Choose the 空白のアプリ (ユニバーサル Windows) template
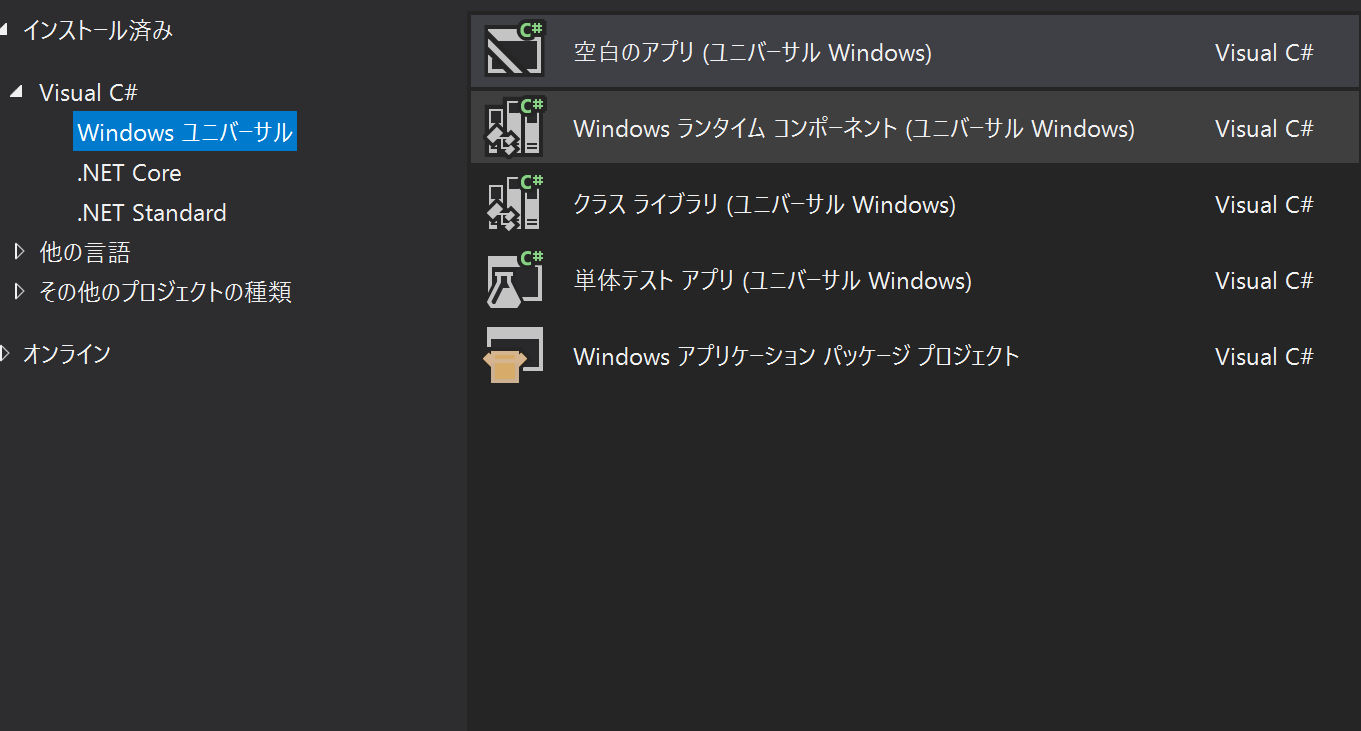This screenshot has height=731, width=1361. (x=753, y=52)
